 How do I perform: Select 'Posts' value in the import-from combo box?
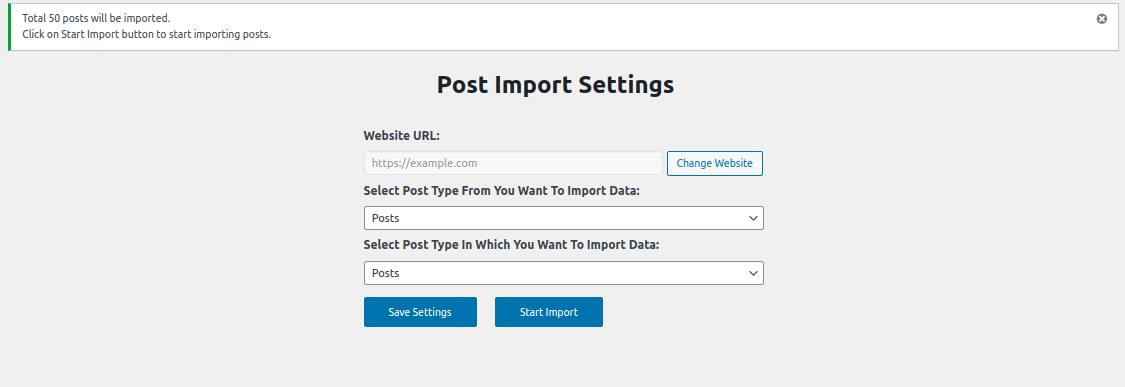point(385,218)
